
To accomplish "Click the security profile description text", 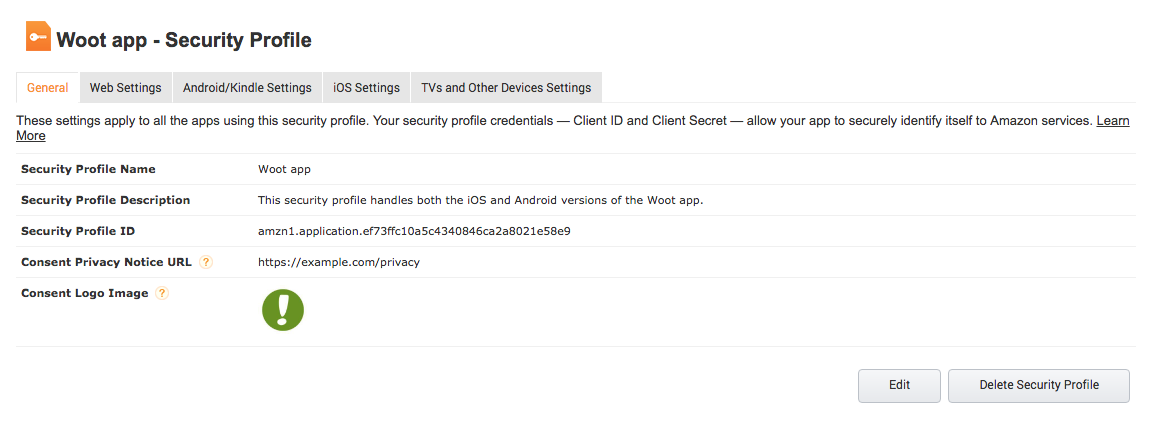I will [480, 200].
